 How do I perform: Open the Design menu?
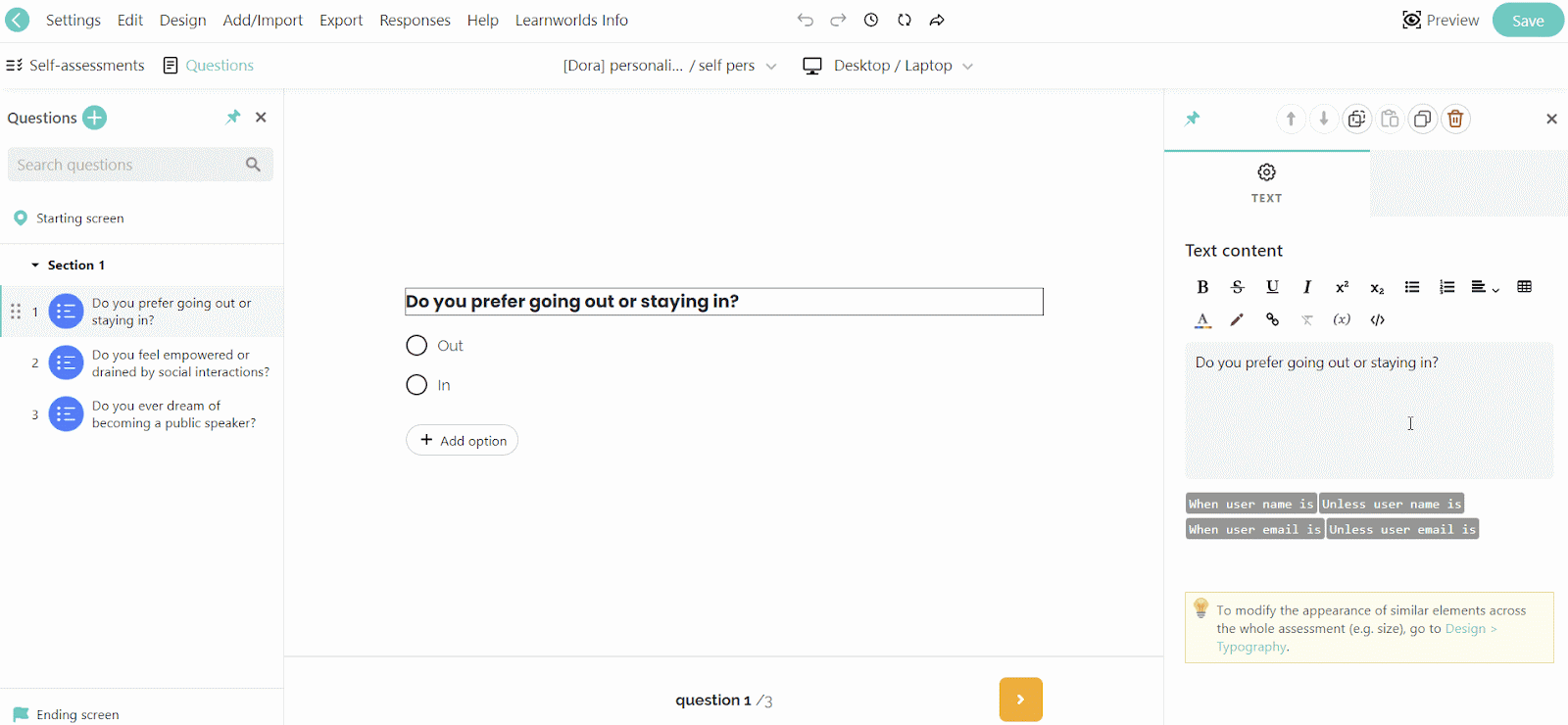[x=182, y=21]
